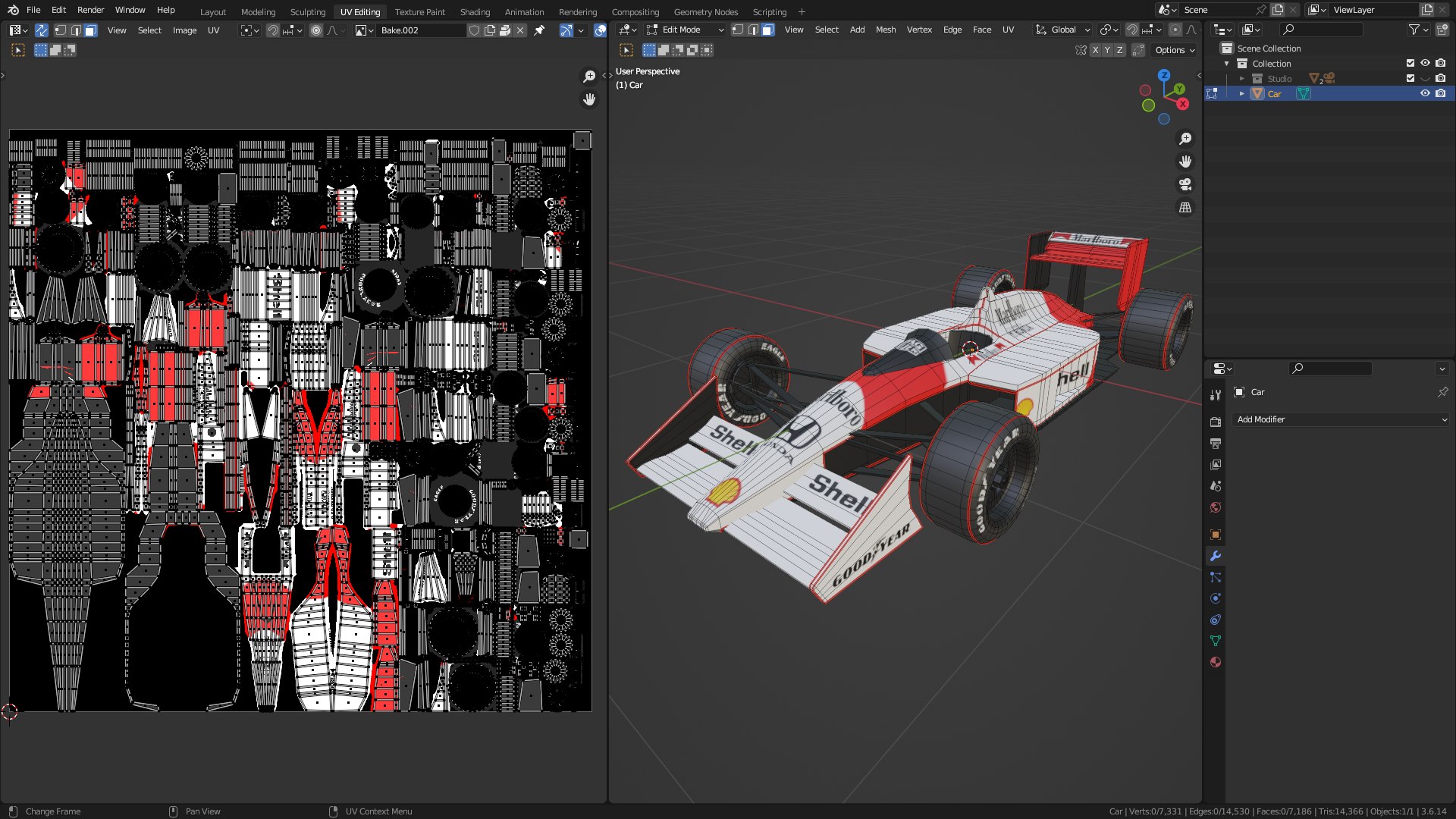This screenshot has height=819, width=1456.
Task: Add a new workspace with plus icon
Action: [x=802, y=11]
